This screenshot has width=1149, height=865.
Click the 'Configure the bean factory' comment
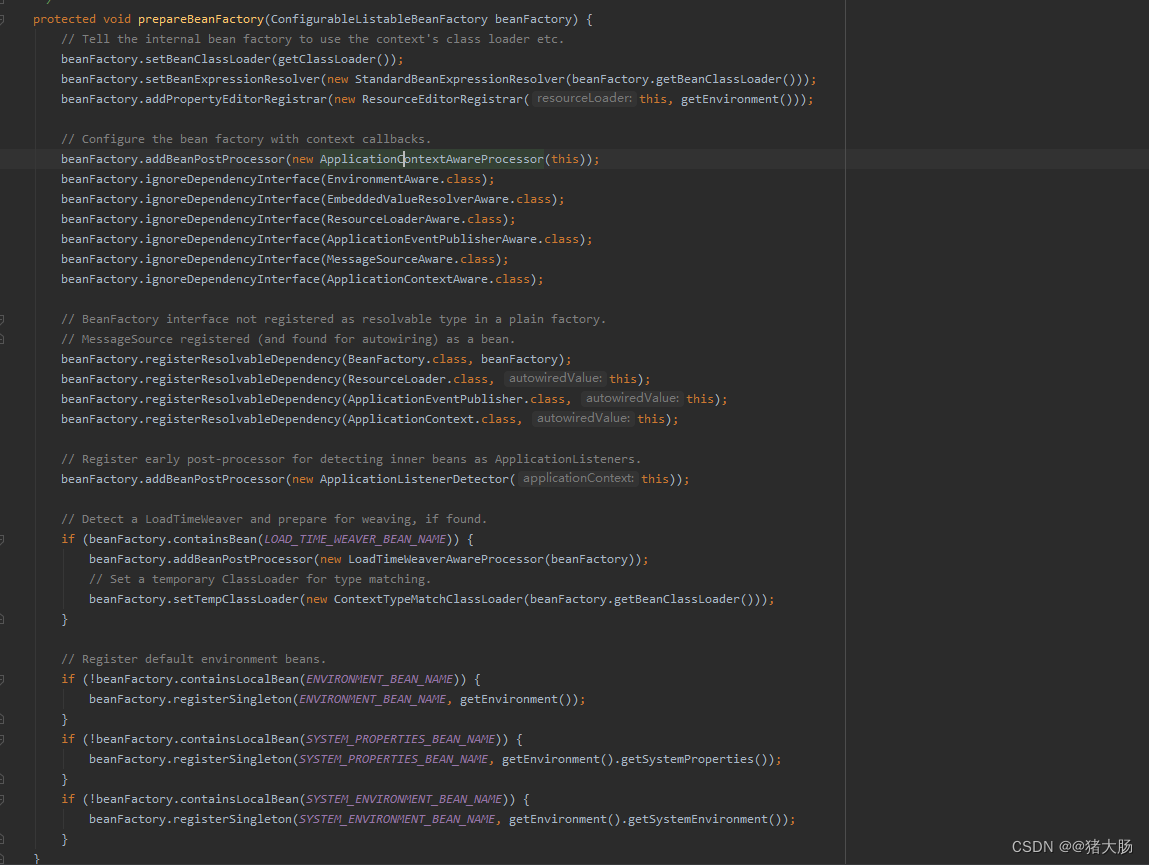coord(246,139)
